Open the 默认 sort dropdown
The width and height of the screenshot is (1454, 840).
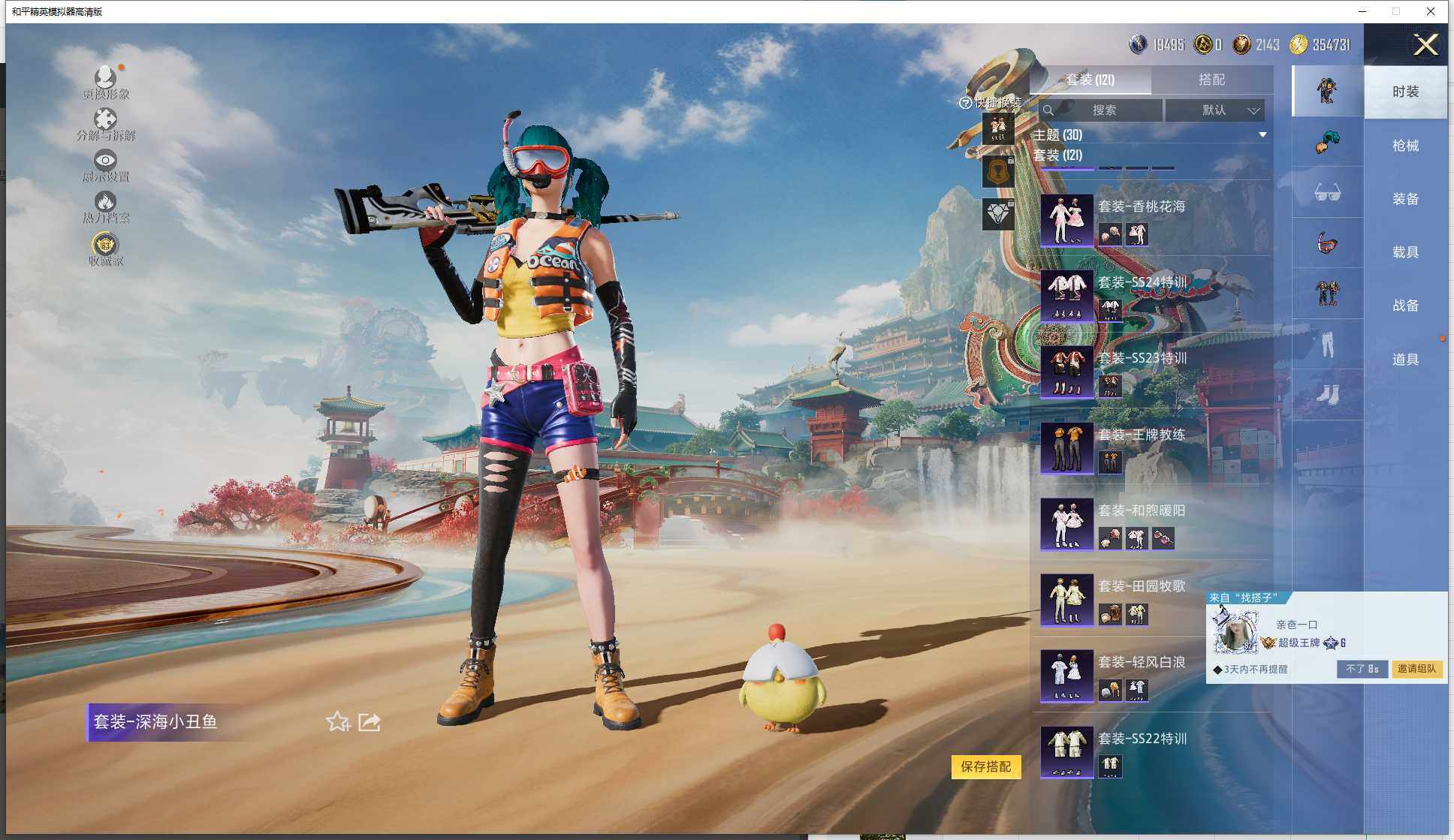click(x=1214, y=110)
